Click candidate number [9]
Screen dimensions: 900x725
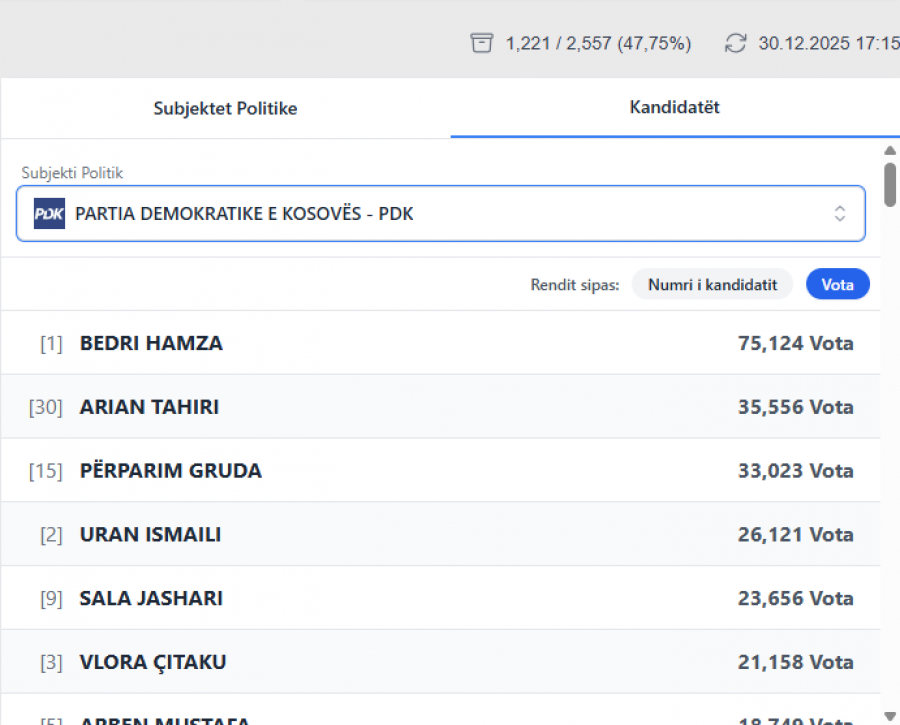(x=51, y=599)
